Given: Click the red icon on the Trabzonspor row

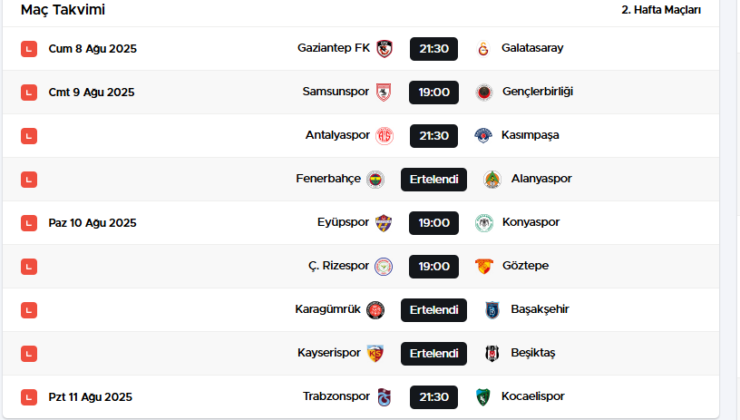Looking at the screenshot, I should coord(29,397).
